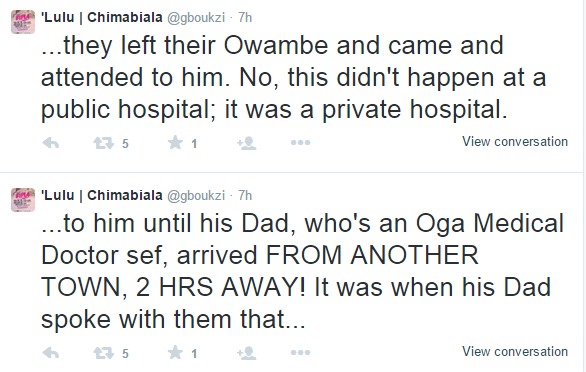Open @gboukzi handle on second tweet
Viewport: 586px width, 372px height.
coord(196,196)
